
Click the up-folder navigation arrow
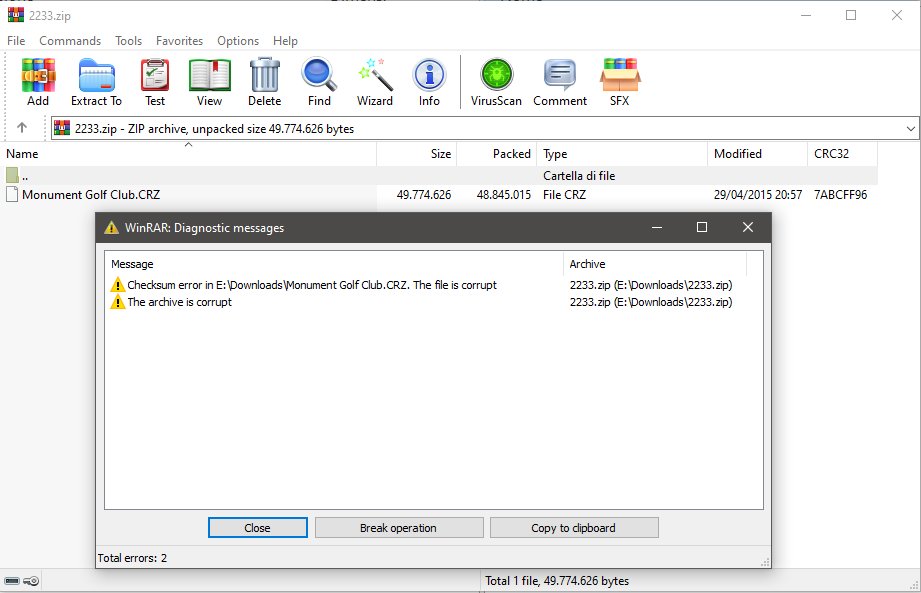pos(21,128)
